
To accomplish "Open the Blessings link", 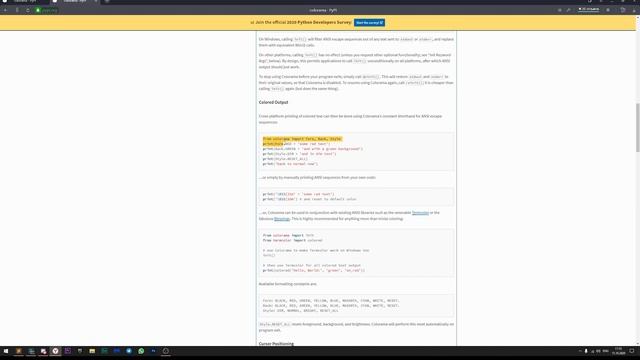I will pos(282,219).
